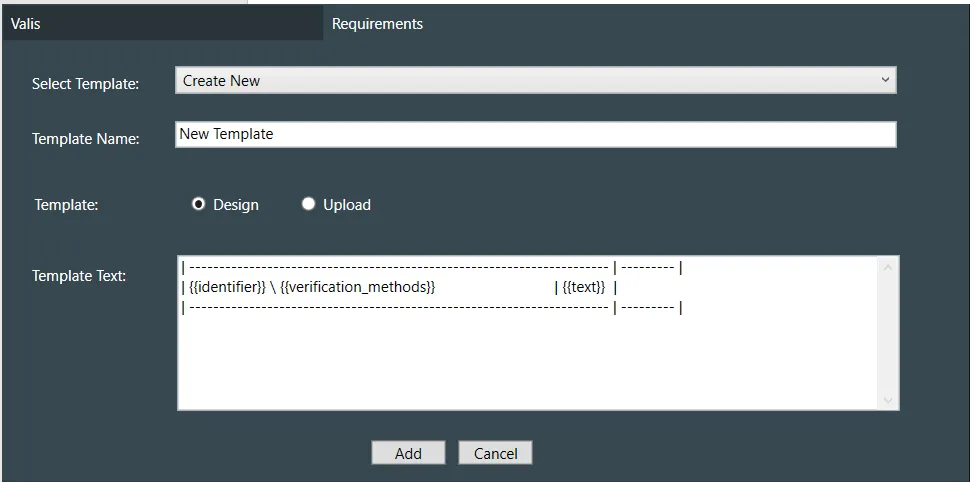Click the scroll down arrow in Template Text
The image size is (972, 482).
(889, 400)
